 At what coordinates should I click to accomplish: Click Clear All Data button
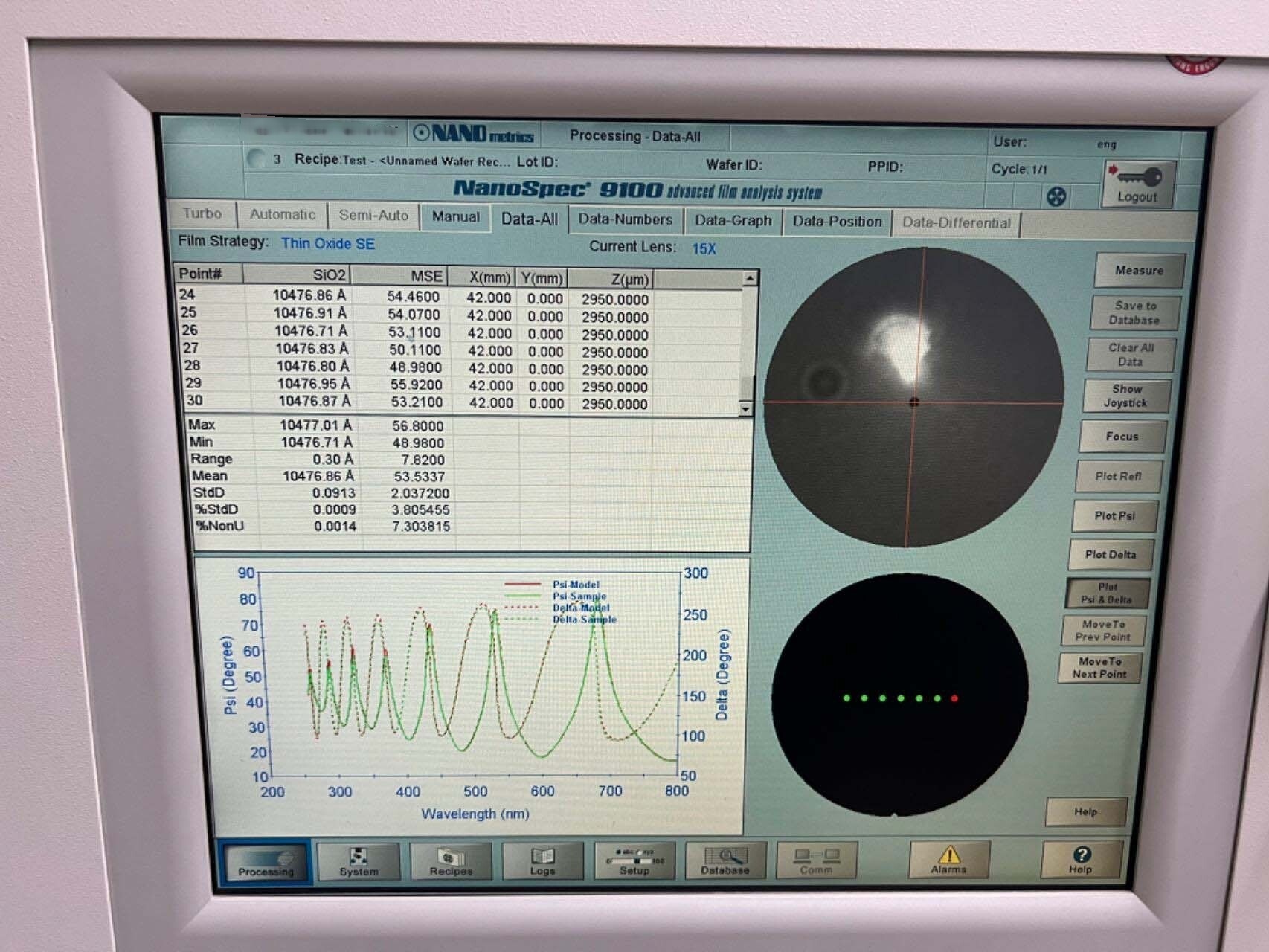point(1131,354)
